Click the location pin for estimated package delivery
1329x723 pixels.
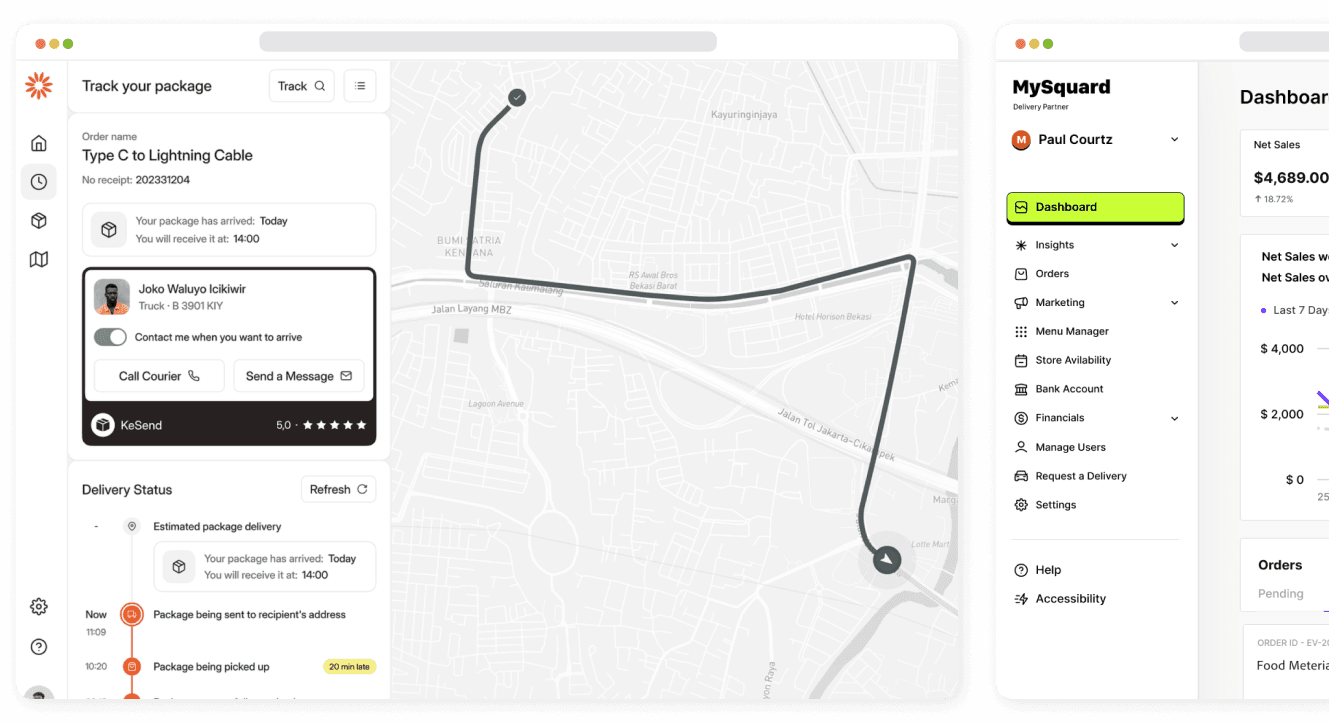tap(131, 526)
